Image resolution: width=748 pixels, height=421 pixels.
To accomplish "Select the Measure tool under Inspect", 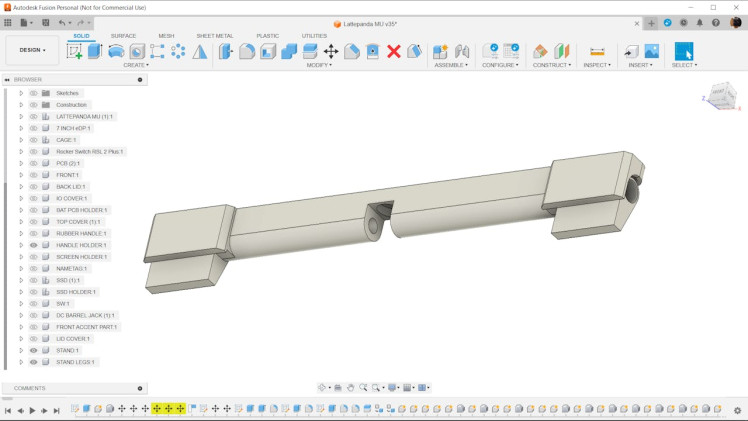I will [x=597, y=51].
